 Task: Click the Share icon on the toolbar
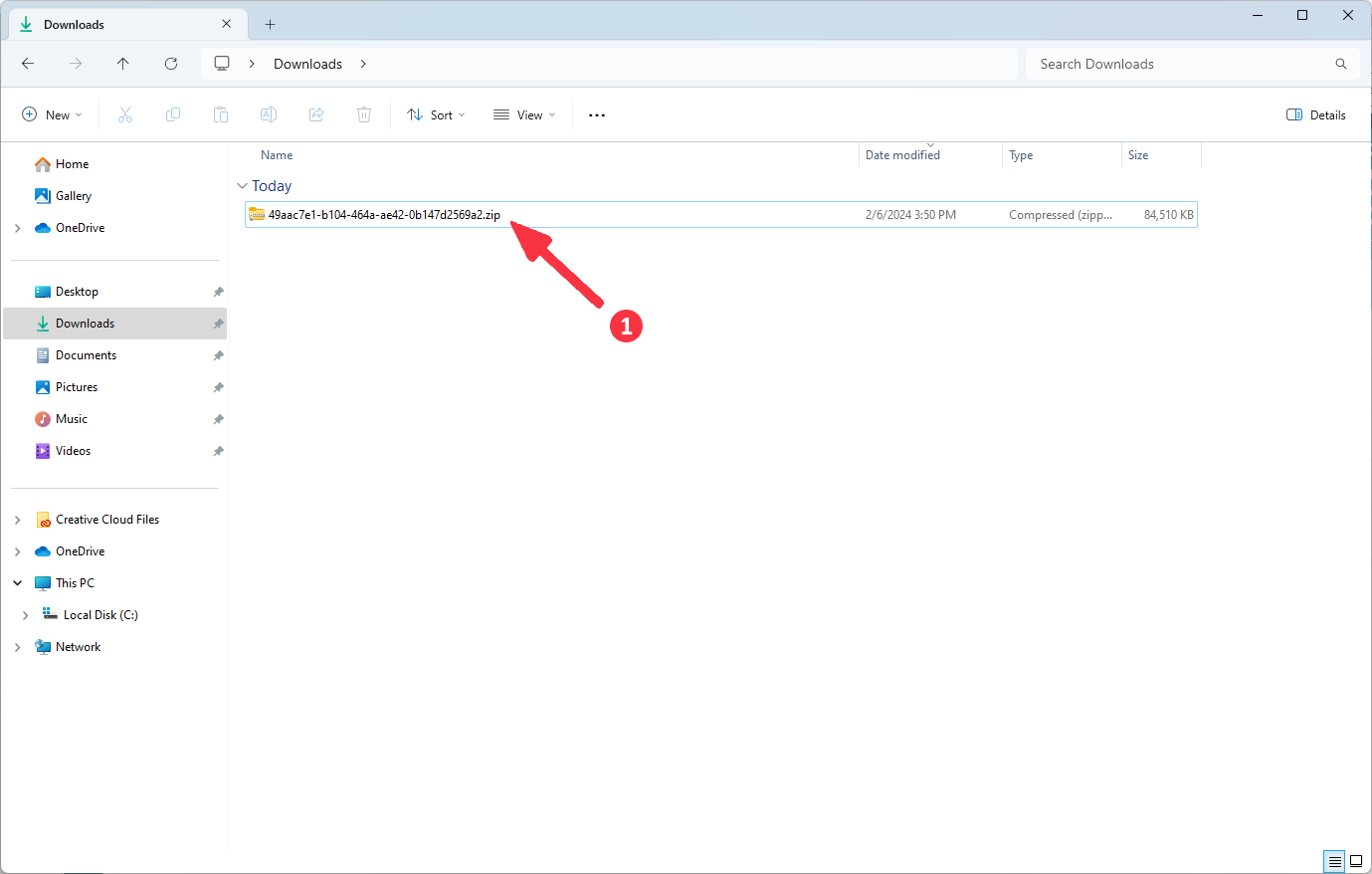315,114
